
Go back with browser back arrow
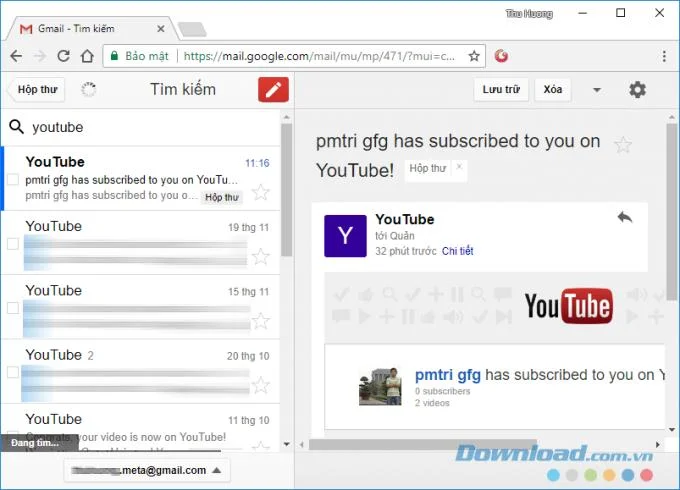click(16, 56)
